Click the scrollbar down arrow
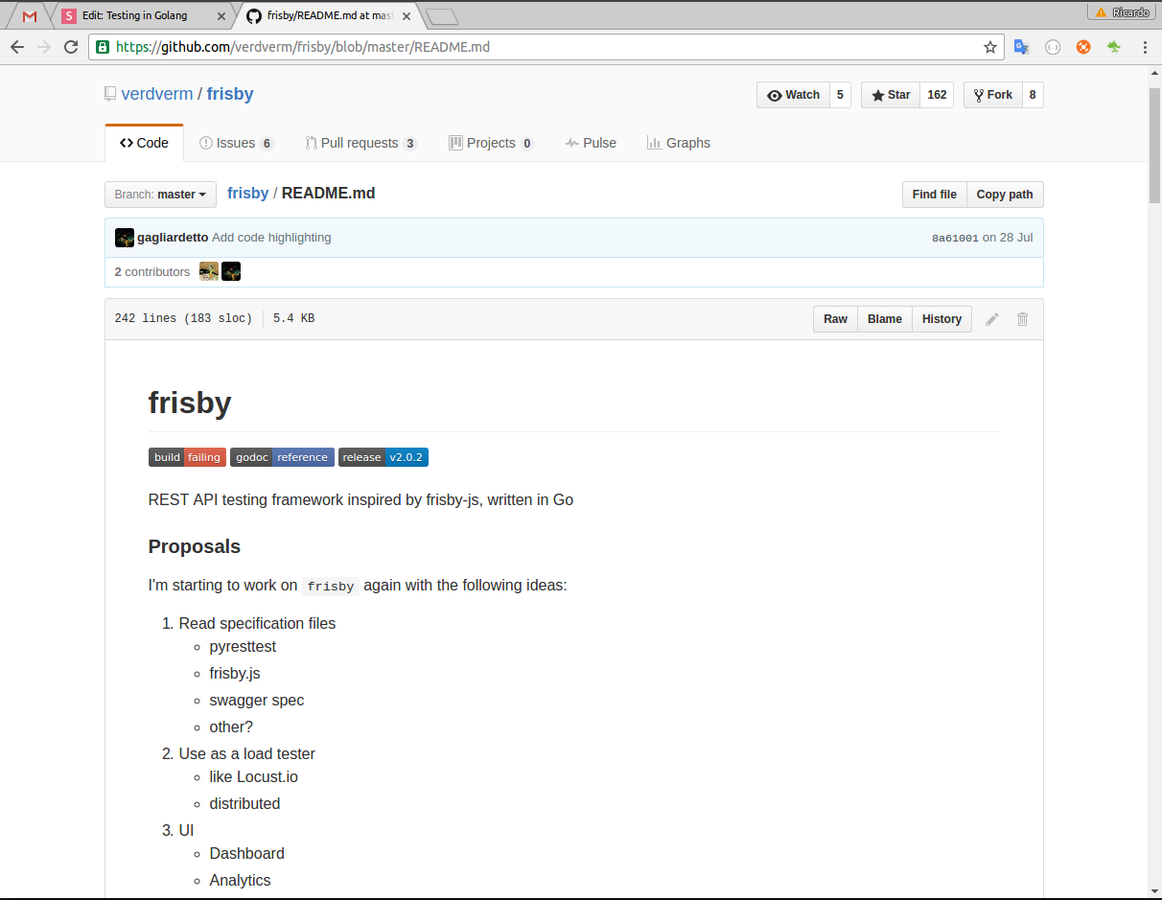 click(1155, 890)
